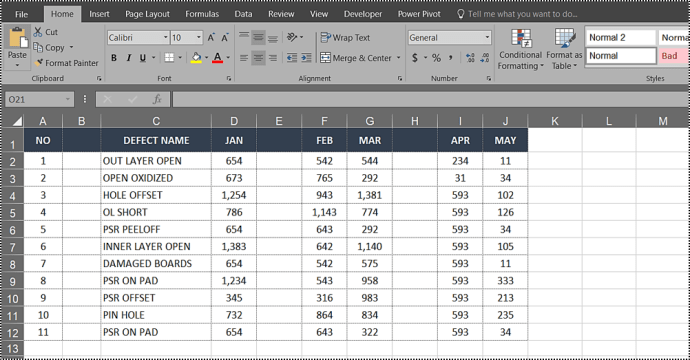The width and height of the screenshot is (690, 360).
Task: Expand the Copy dropdown arrow
Action: pos(71,47)
